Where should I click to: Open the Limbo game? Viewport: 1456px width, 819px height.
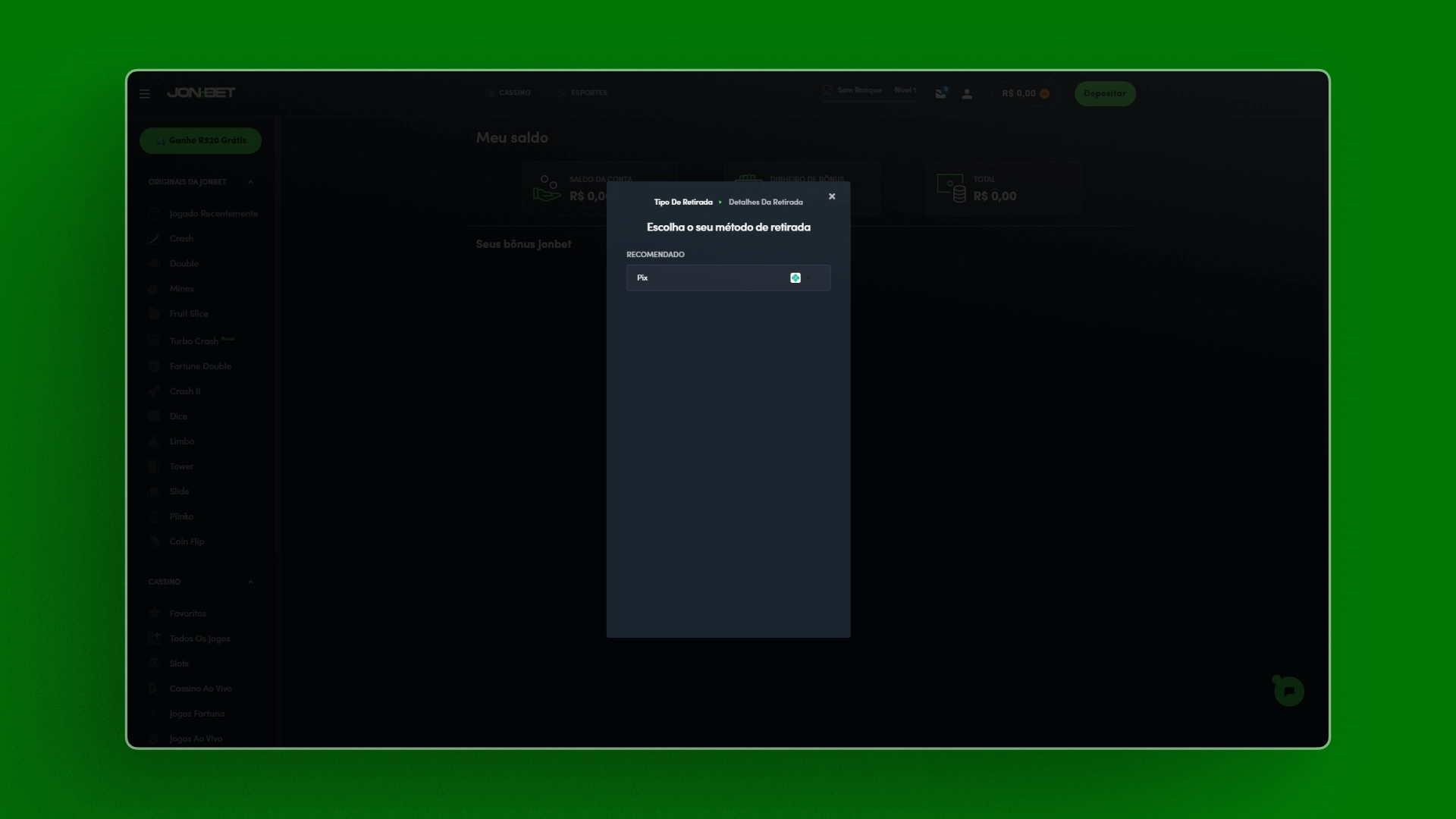point(171,441)
